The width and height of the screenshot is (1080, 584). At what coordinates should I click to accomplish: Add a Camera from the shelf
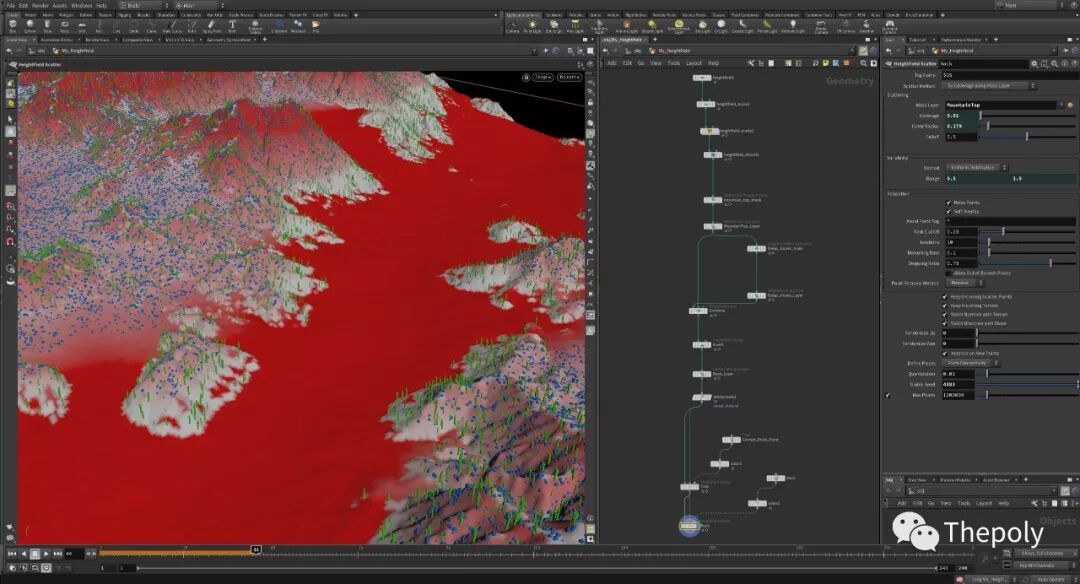(512, 26)
